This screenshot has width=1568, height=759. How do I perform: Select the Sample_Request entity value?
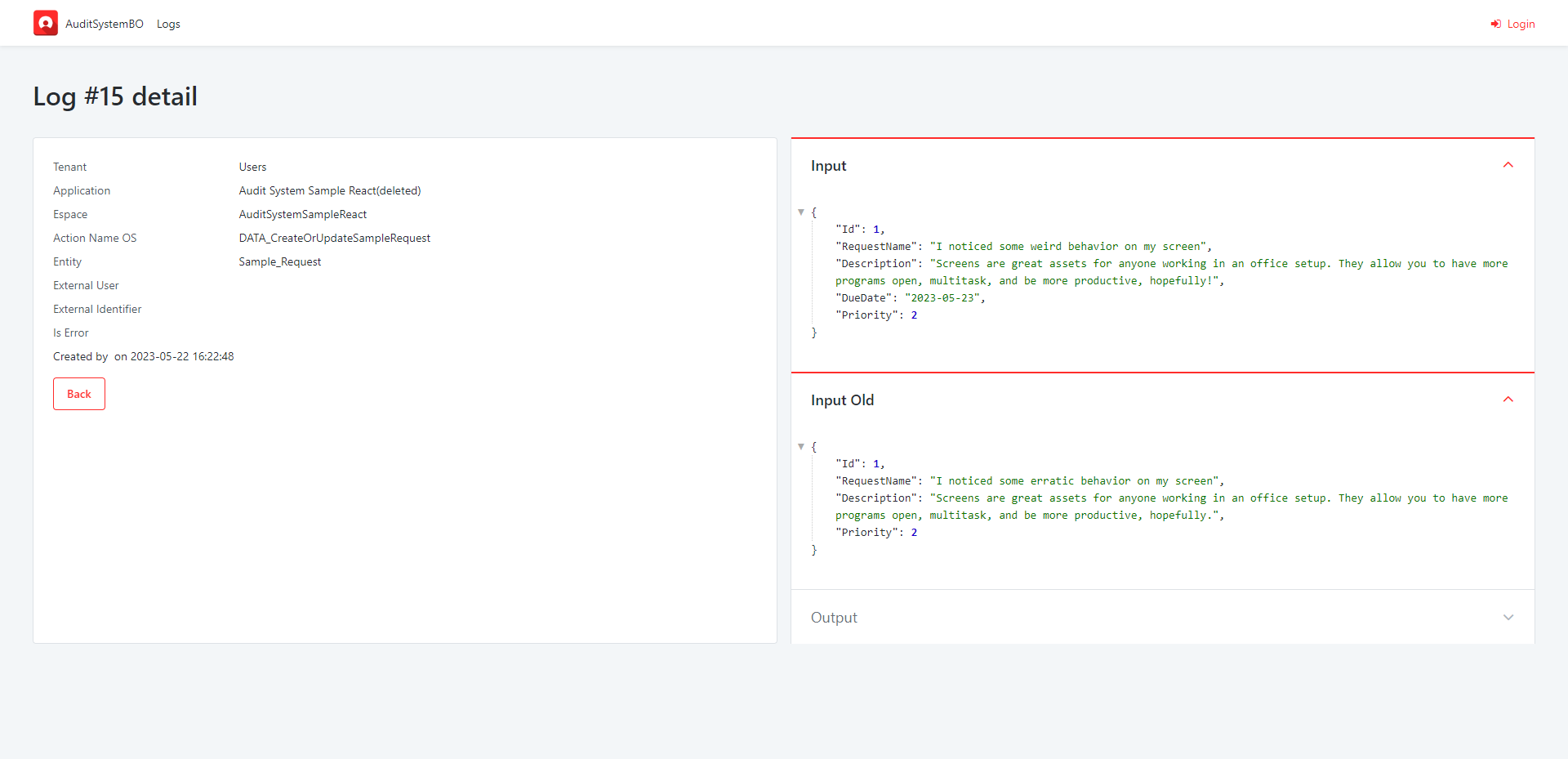click(x=280, y=261)
